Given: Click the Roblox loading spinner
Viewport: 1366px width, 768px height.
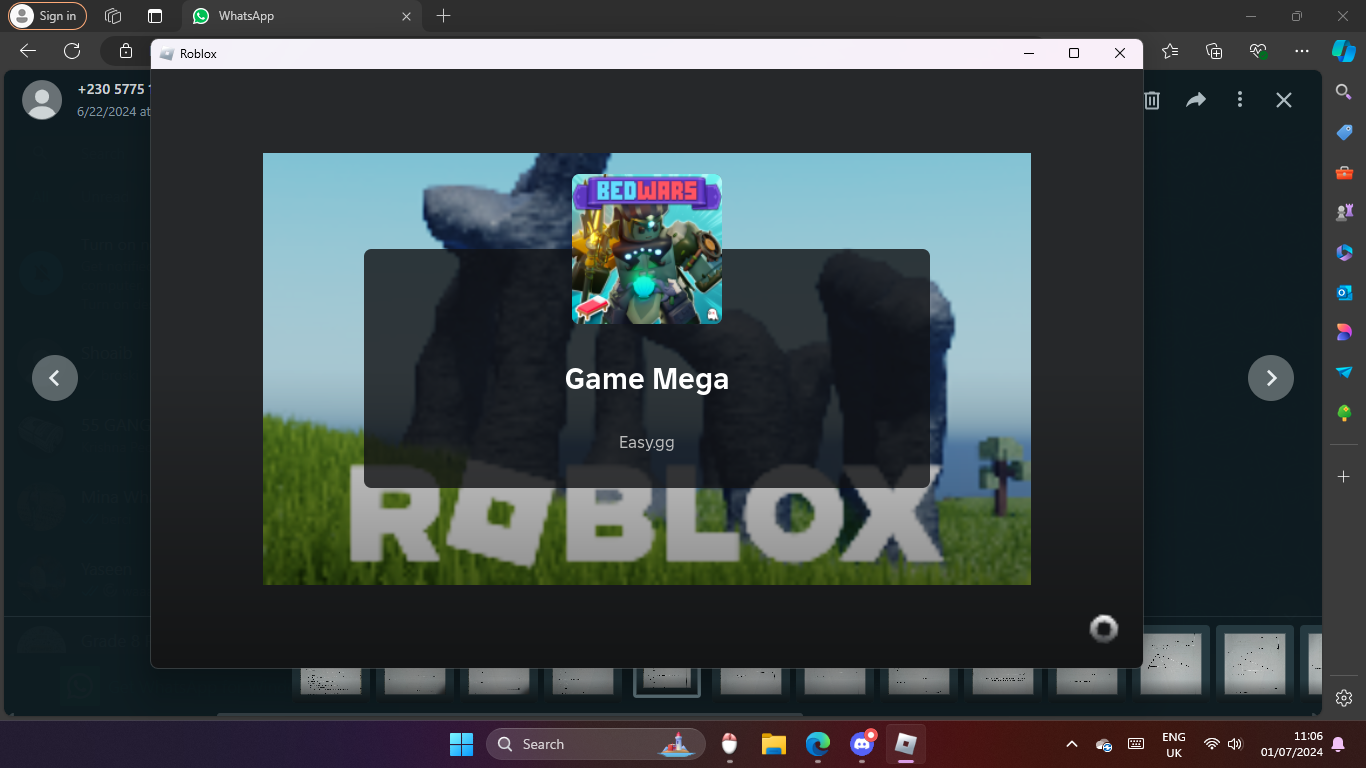Looking at the screenshot, I should (x=1104, y=628).
